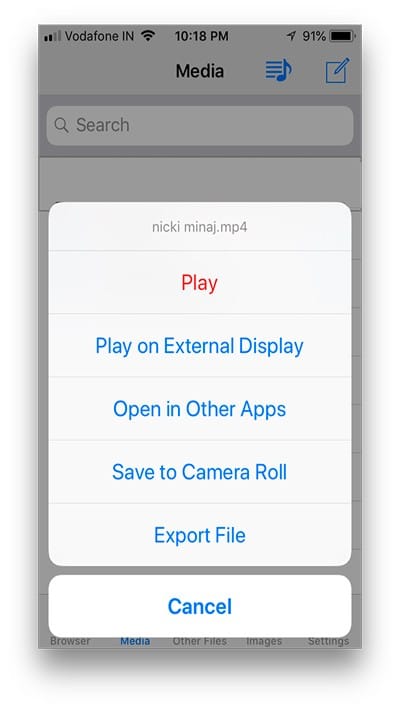Screen dimensions: 400x710
Task: Dismiss the sheet with Cancel
Action: pyautogui.click(x=200, y=606)
